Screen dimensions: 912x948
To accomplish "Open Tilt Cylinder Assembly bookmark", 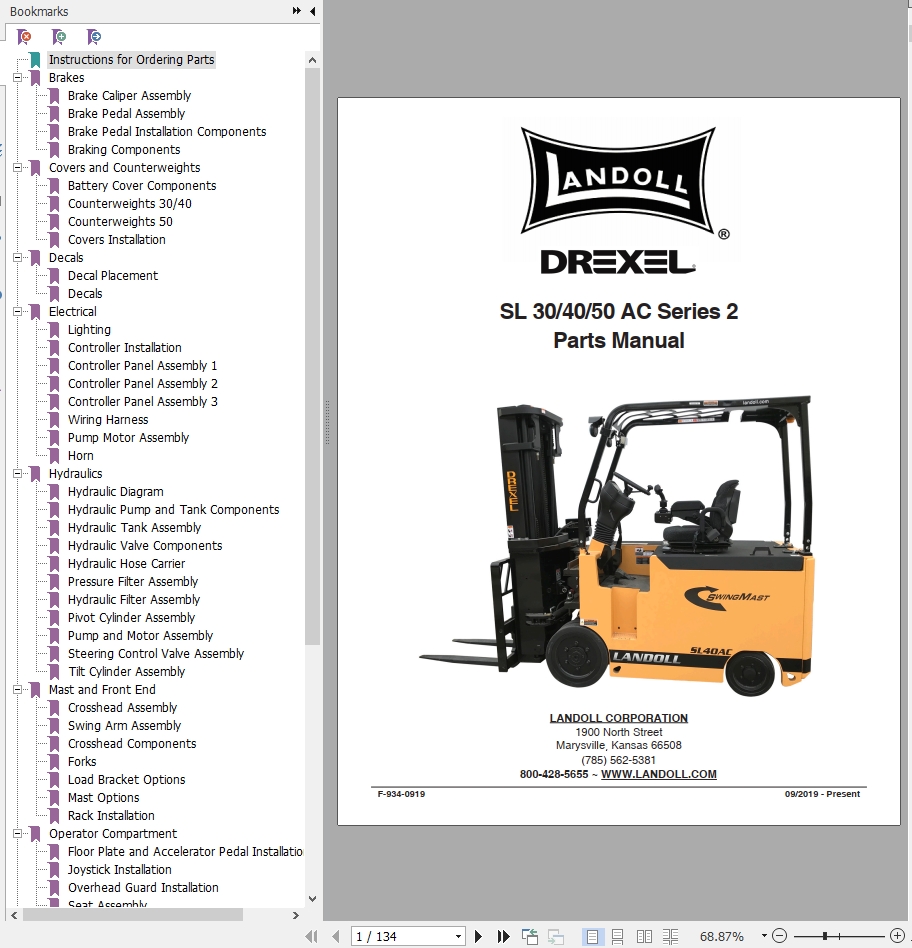I will point(126,672).
